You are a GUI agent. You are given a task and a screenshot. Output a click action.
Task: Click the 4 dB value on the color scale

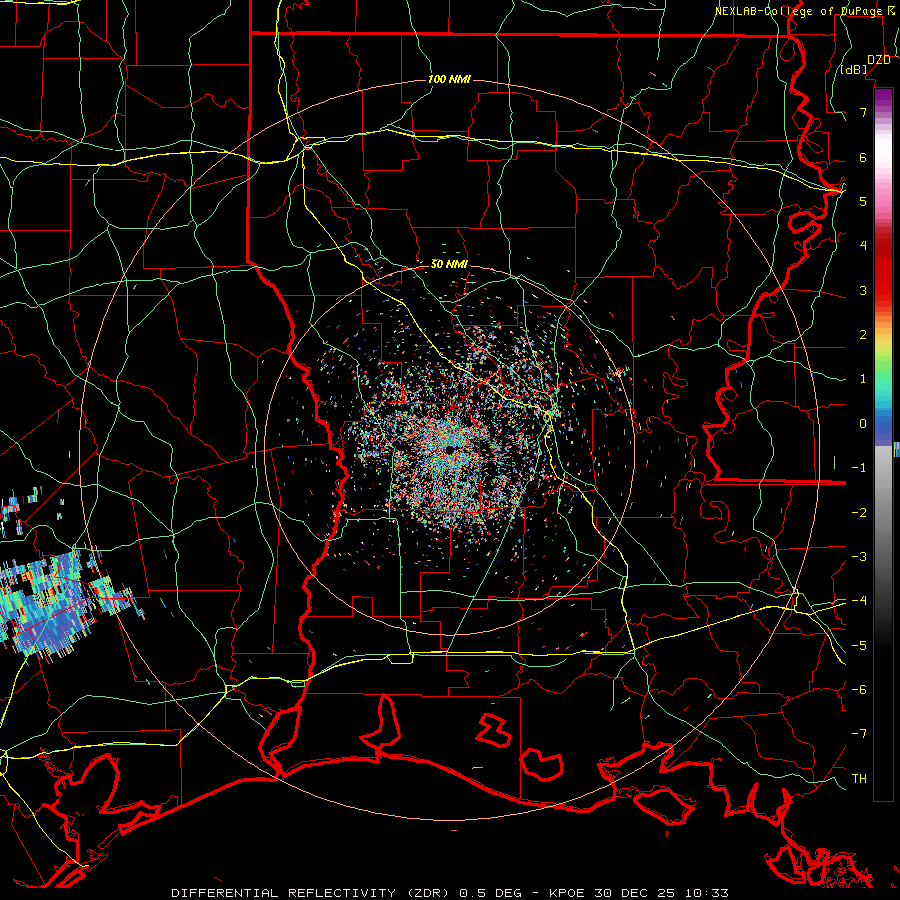click(863, 246)
